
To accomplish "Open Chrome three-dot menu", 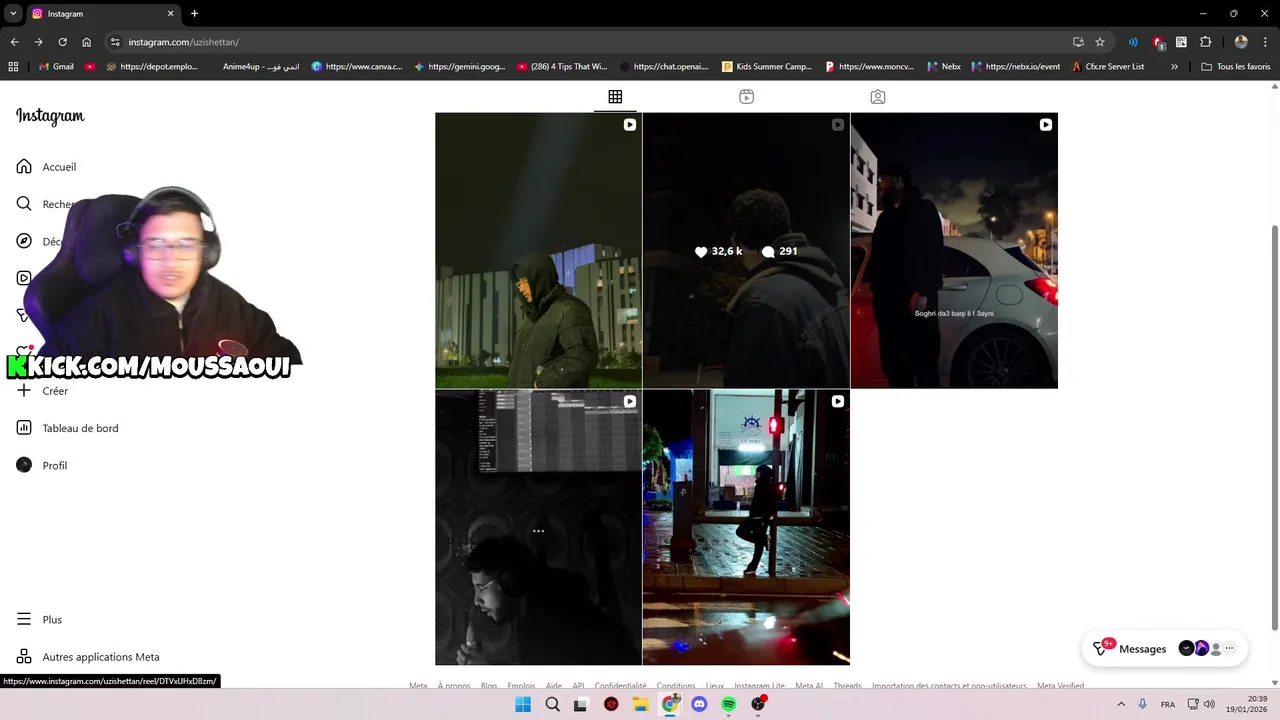I will click(x=1265, y=42).
